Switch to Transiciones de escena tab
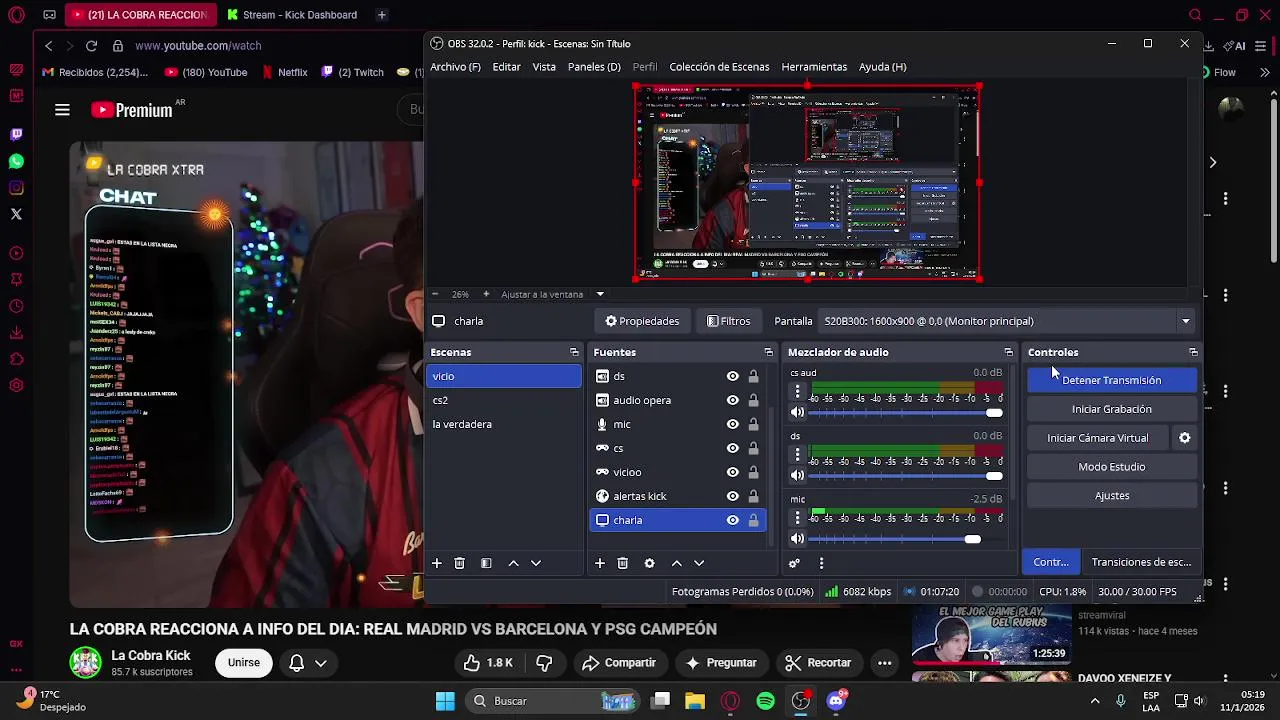Image resolution: width=1280 pixels, height=720 pixels. click(1141, 562)
